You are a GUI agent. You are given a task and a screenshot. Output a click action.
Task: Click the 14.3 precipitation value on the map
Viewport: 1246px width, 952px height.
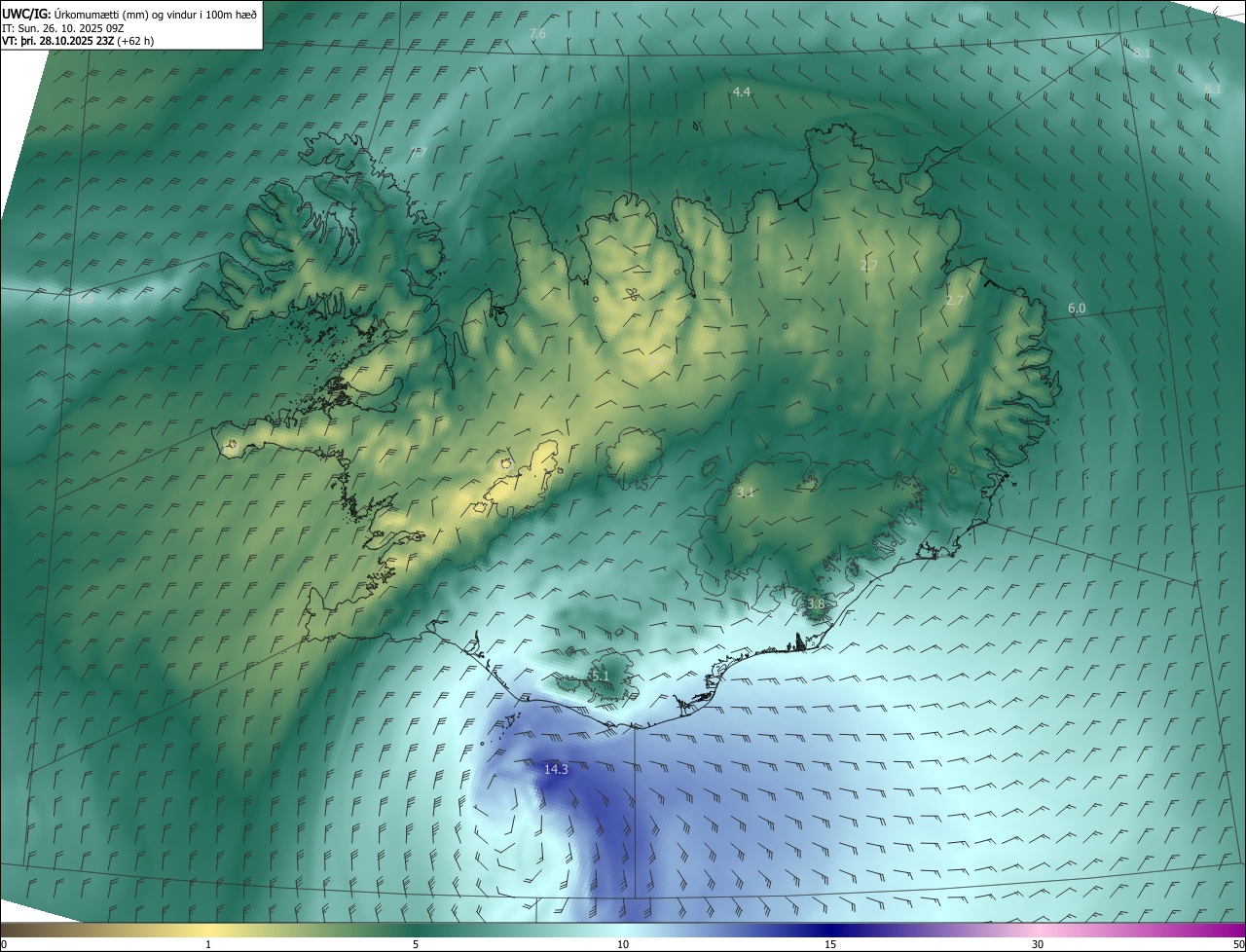click(556, 769)
